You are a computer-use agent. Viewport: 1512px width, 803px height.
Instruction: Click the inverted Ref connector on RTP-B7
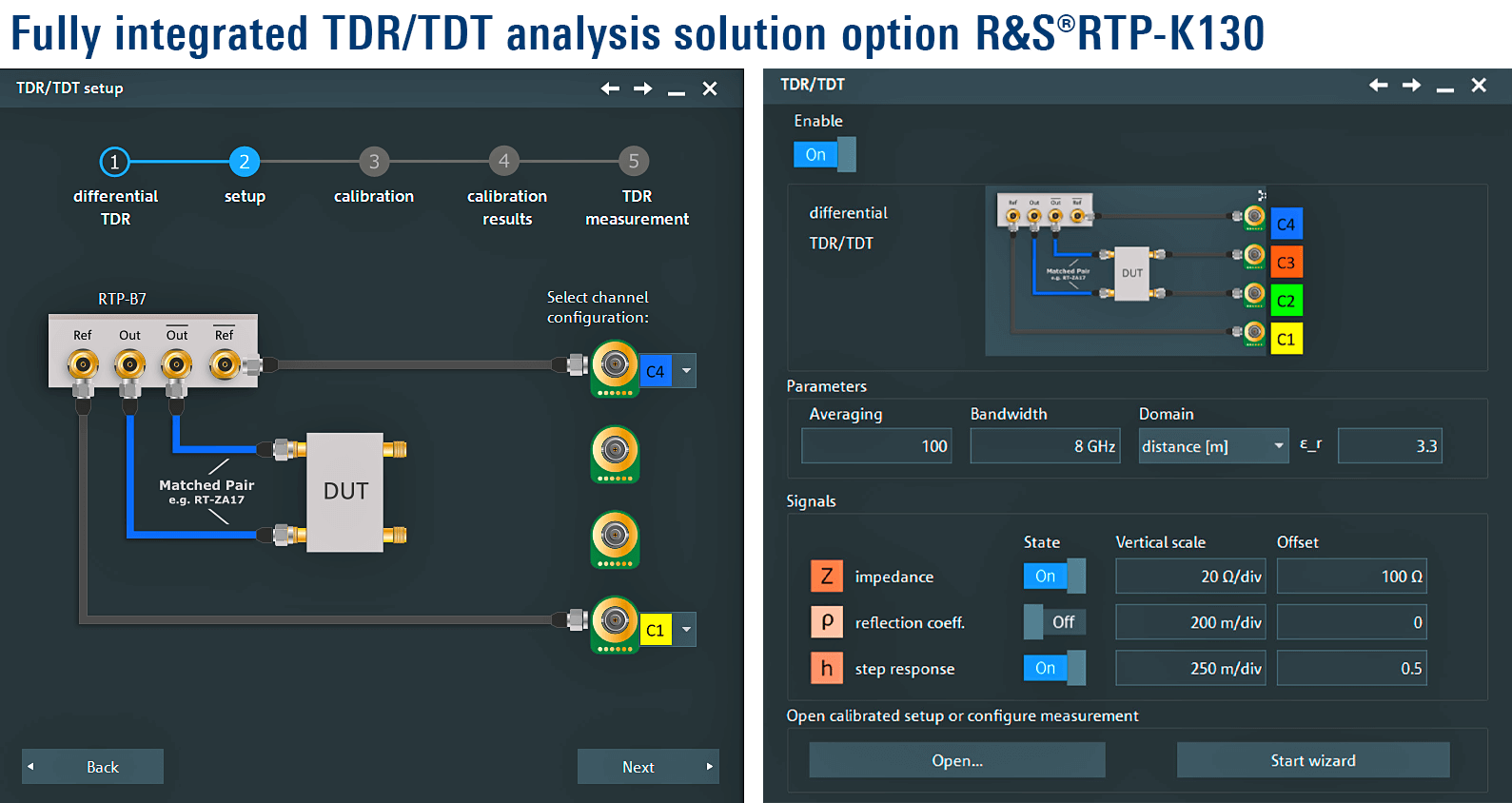click(x=225, y=363)
